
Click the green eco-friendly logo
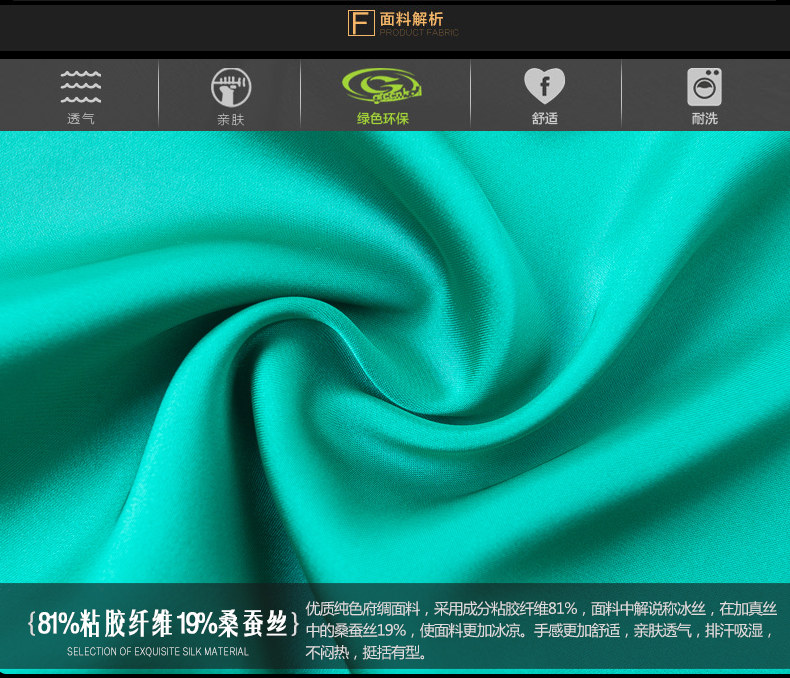click(382, 87)
